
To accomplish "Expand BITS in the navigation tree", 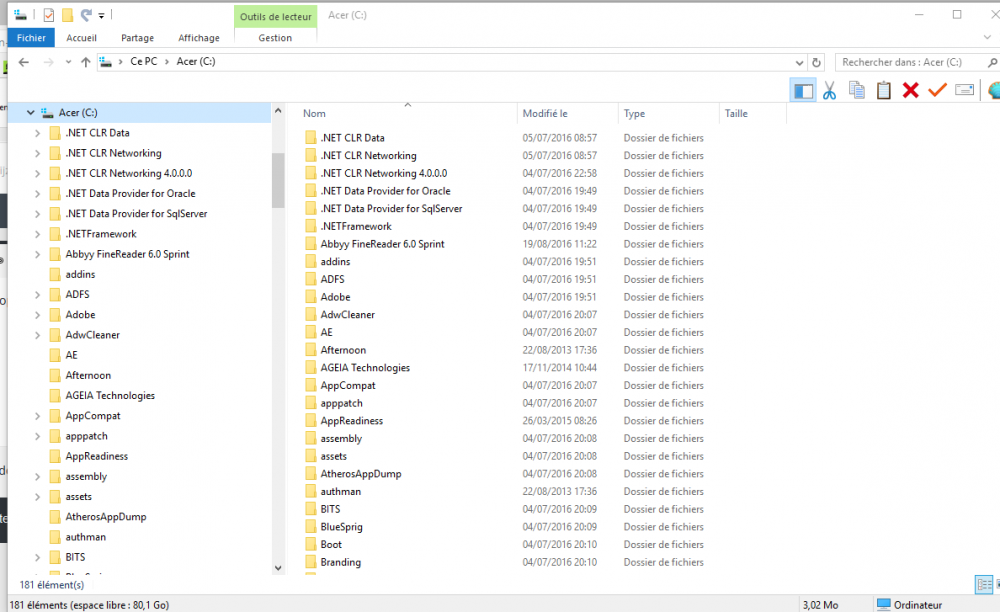I will pyautogui.click(x=37, y=557).
